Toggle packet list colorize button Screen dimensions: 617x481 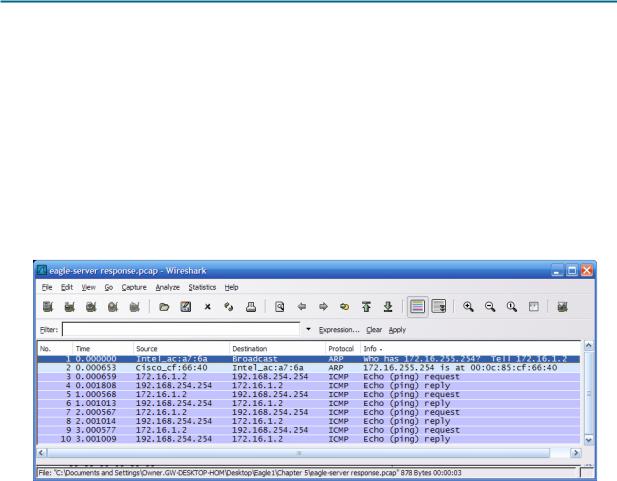click(x=417, y=307)
